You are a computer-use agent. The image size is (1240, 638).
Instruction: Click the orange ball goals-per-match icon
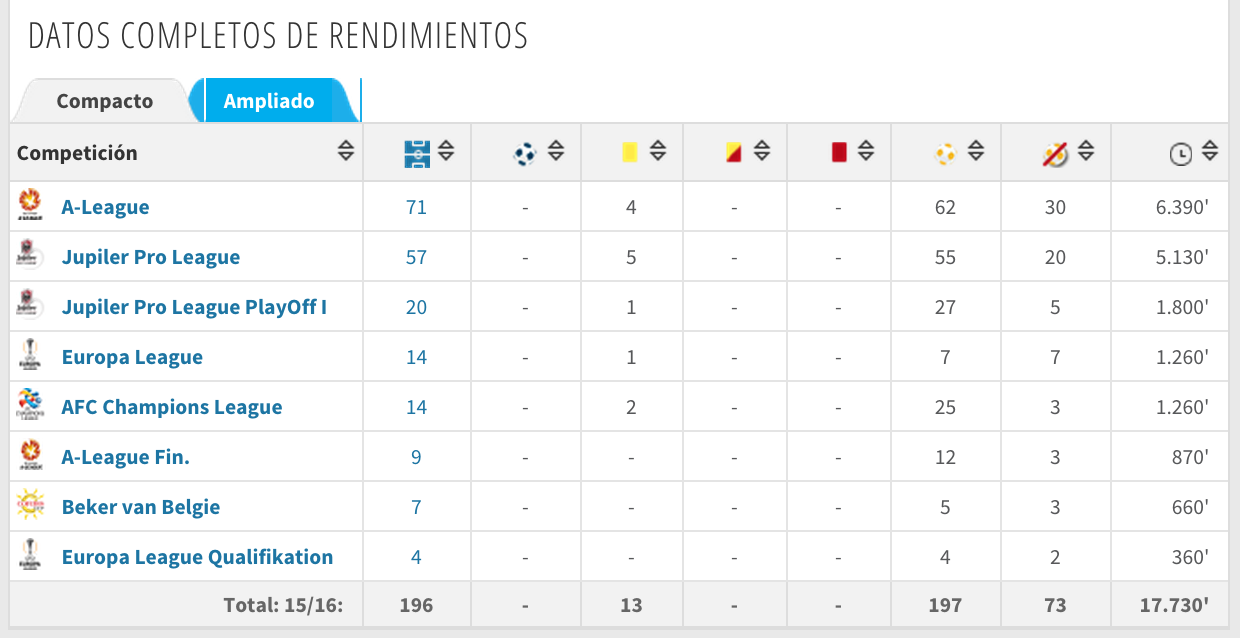[x=945, y=153]
